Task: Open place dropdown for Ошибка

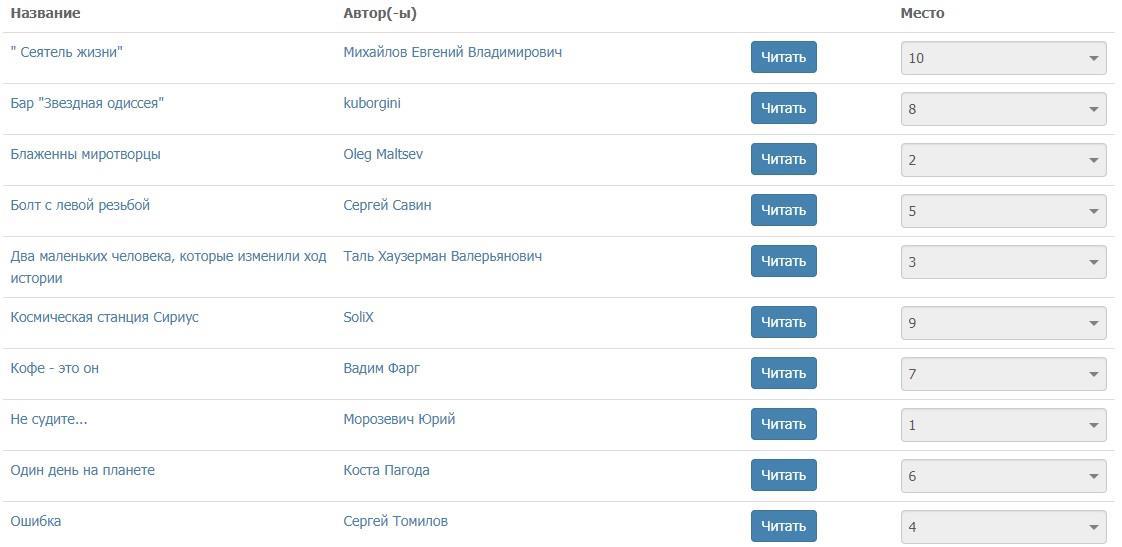Action: tap(1003, 527)
